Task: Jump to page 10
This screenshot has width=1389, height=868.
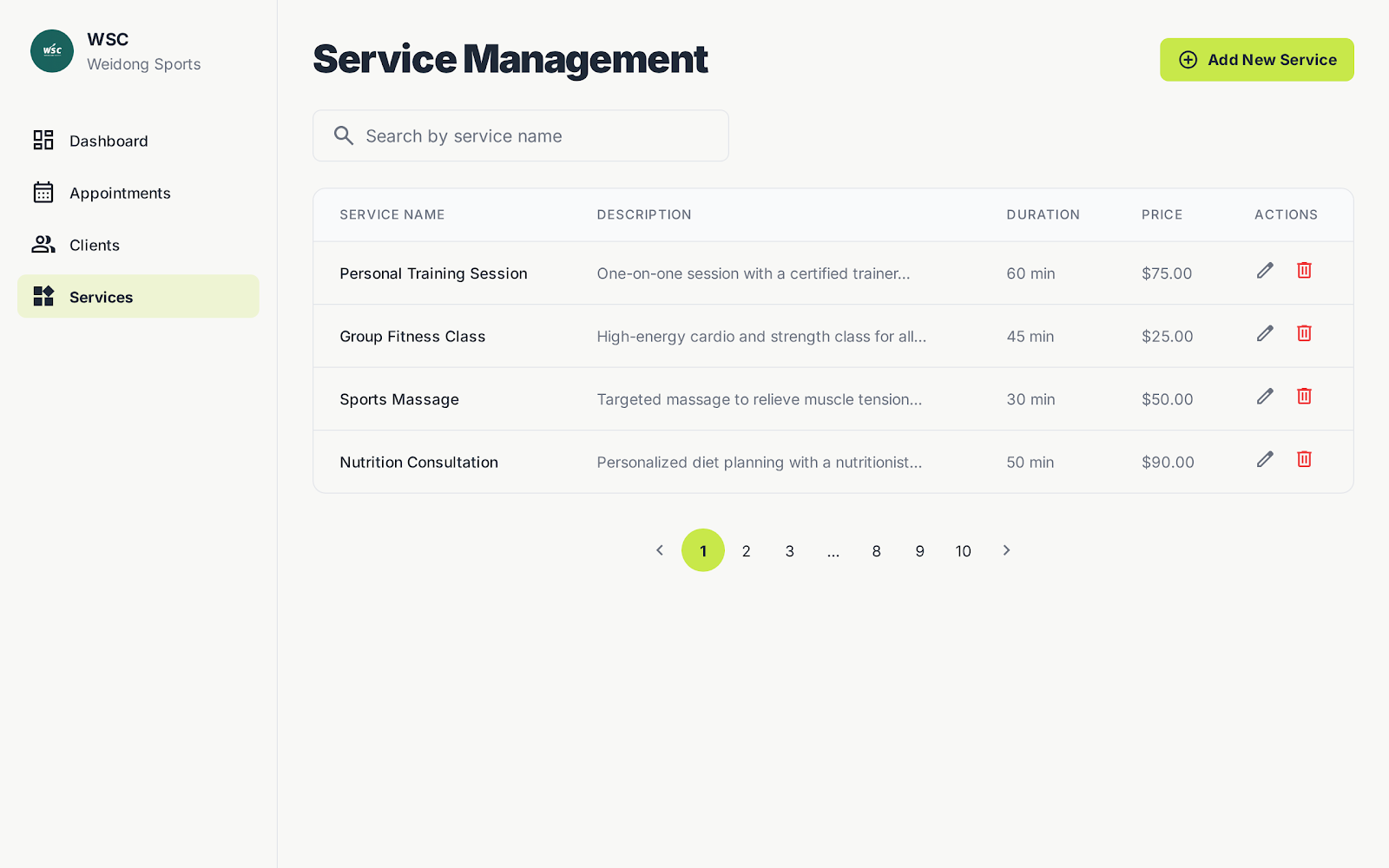Action: 963,550
